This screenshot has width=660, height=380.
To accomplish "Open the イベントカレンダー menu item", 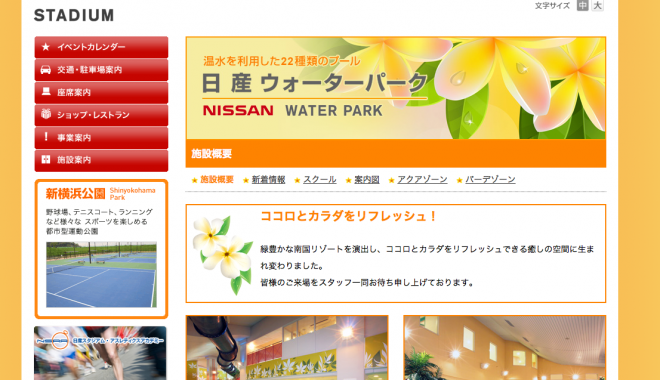I will coord(101,47).
